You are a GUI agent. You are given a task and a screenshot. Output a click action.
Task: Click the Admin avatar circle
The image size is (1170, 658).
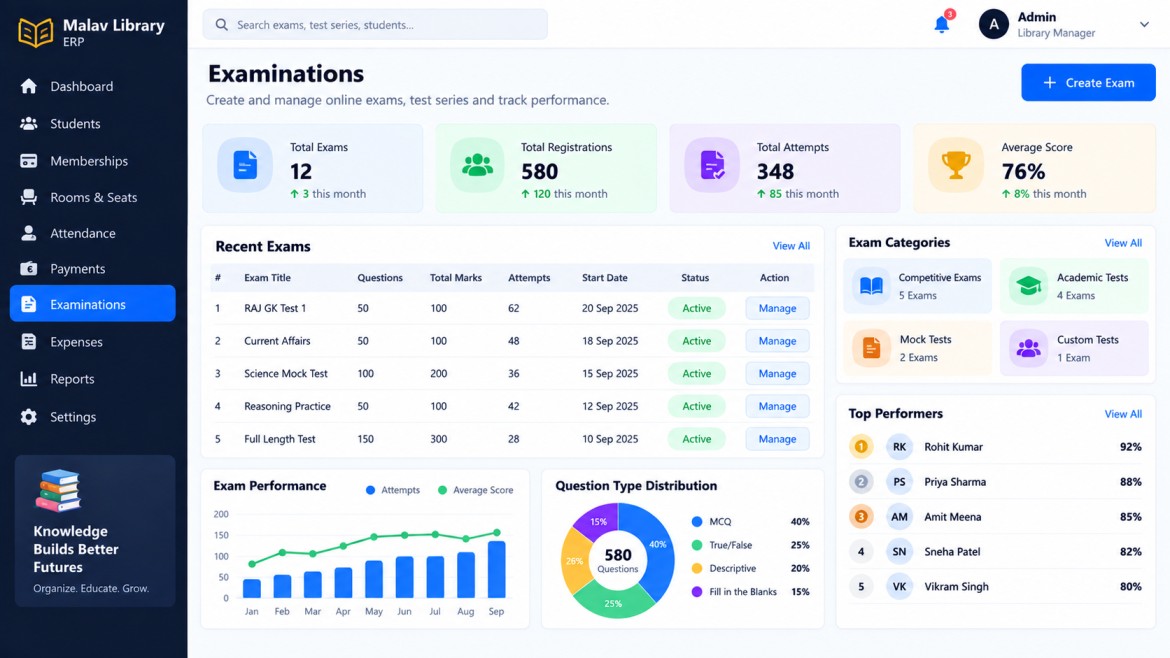click(993, 25)
